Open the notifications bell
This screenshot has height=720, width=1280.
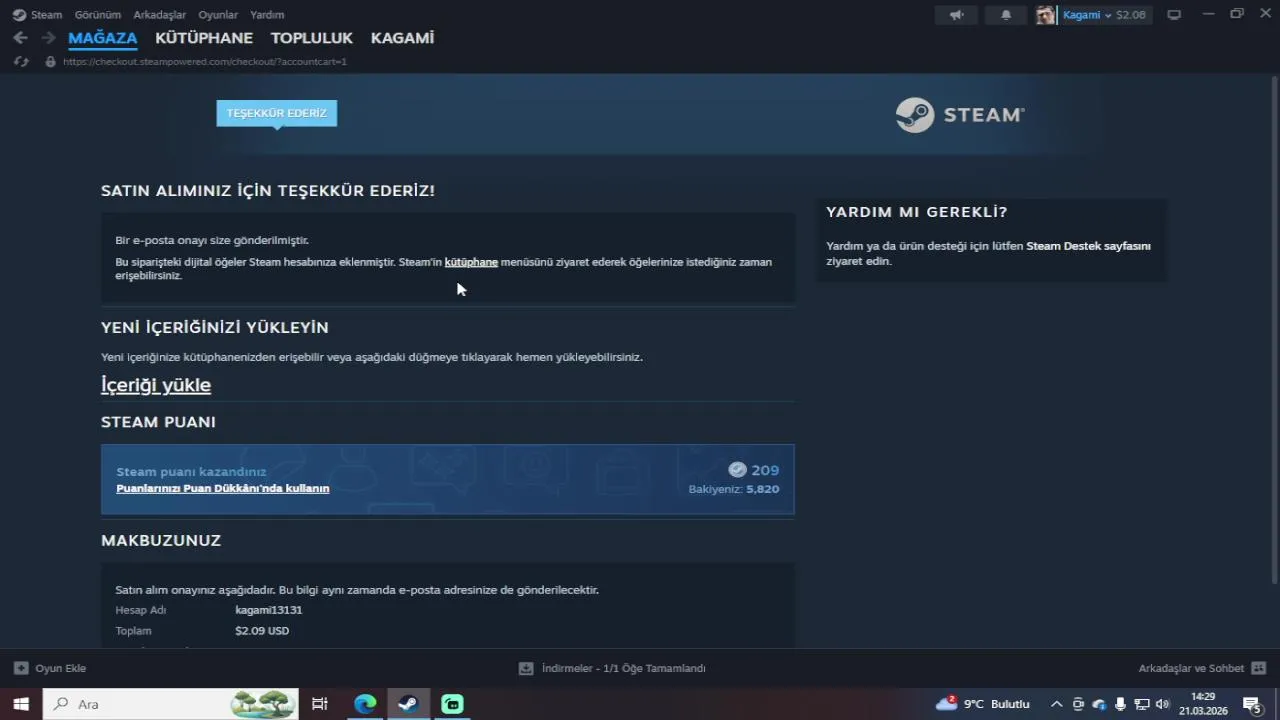pos(1006,15)
